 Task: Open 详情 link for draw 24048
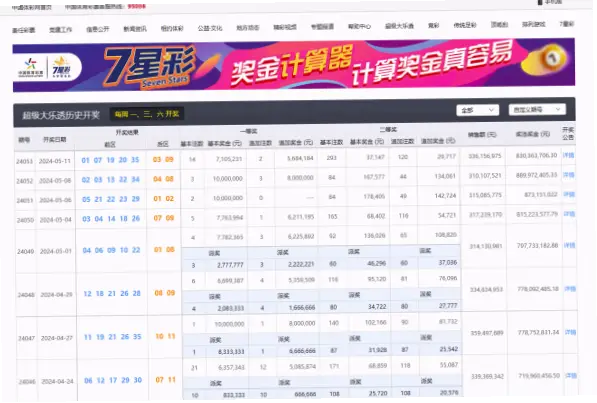pos(570,289)
